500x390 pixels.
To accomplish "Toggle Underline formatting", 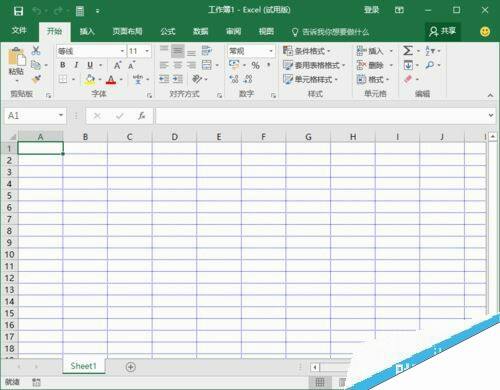I will click(90, 65).
